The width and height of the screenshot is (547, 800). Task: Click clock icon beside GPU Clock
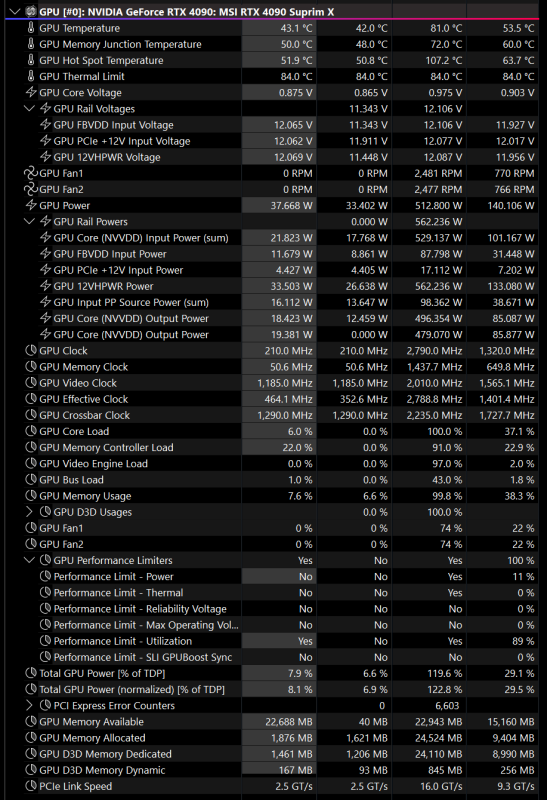click(x=31, y=351)
